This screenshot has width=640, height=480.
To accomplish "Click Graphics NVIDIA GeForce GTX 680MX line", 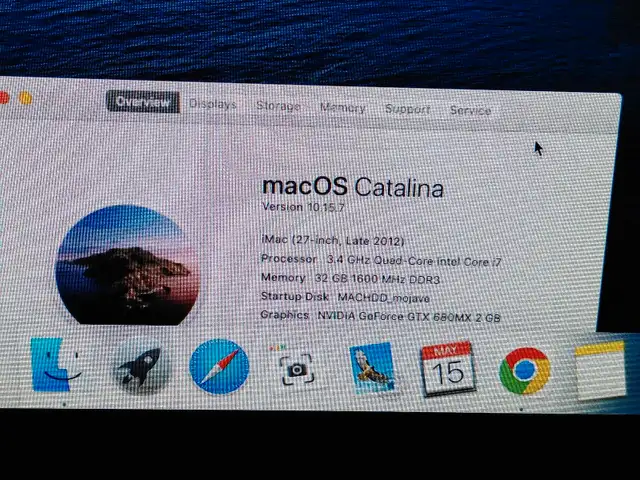I will pos(380,316).
